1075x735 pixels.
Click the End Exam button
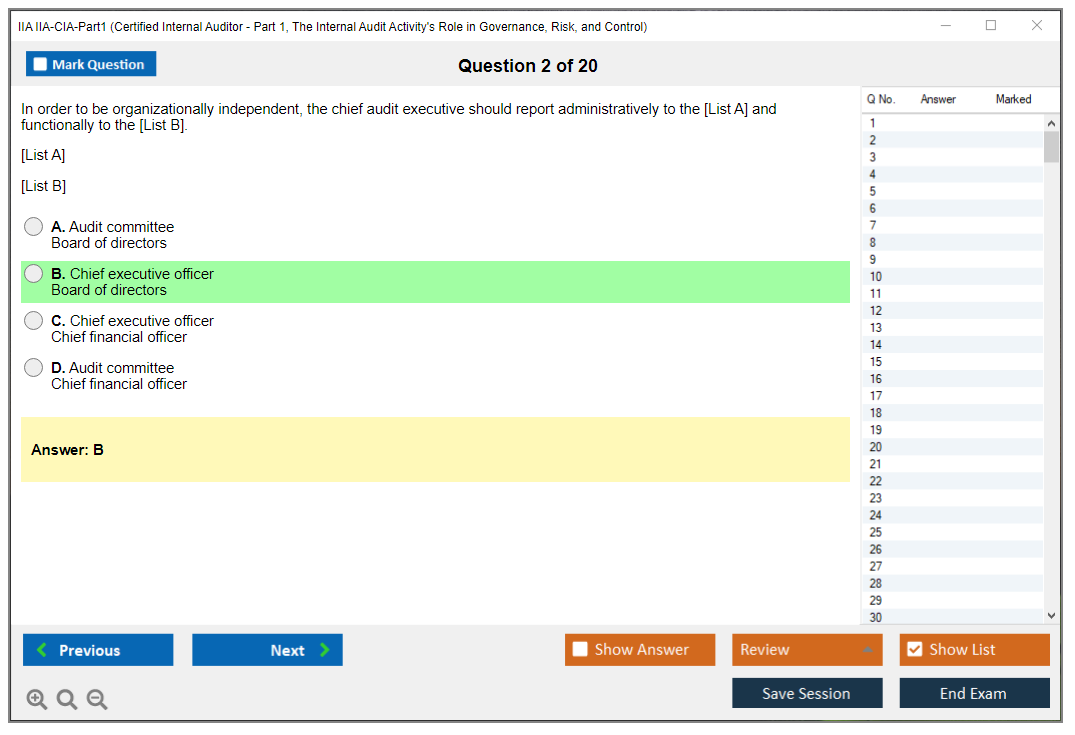click(974, 693)
